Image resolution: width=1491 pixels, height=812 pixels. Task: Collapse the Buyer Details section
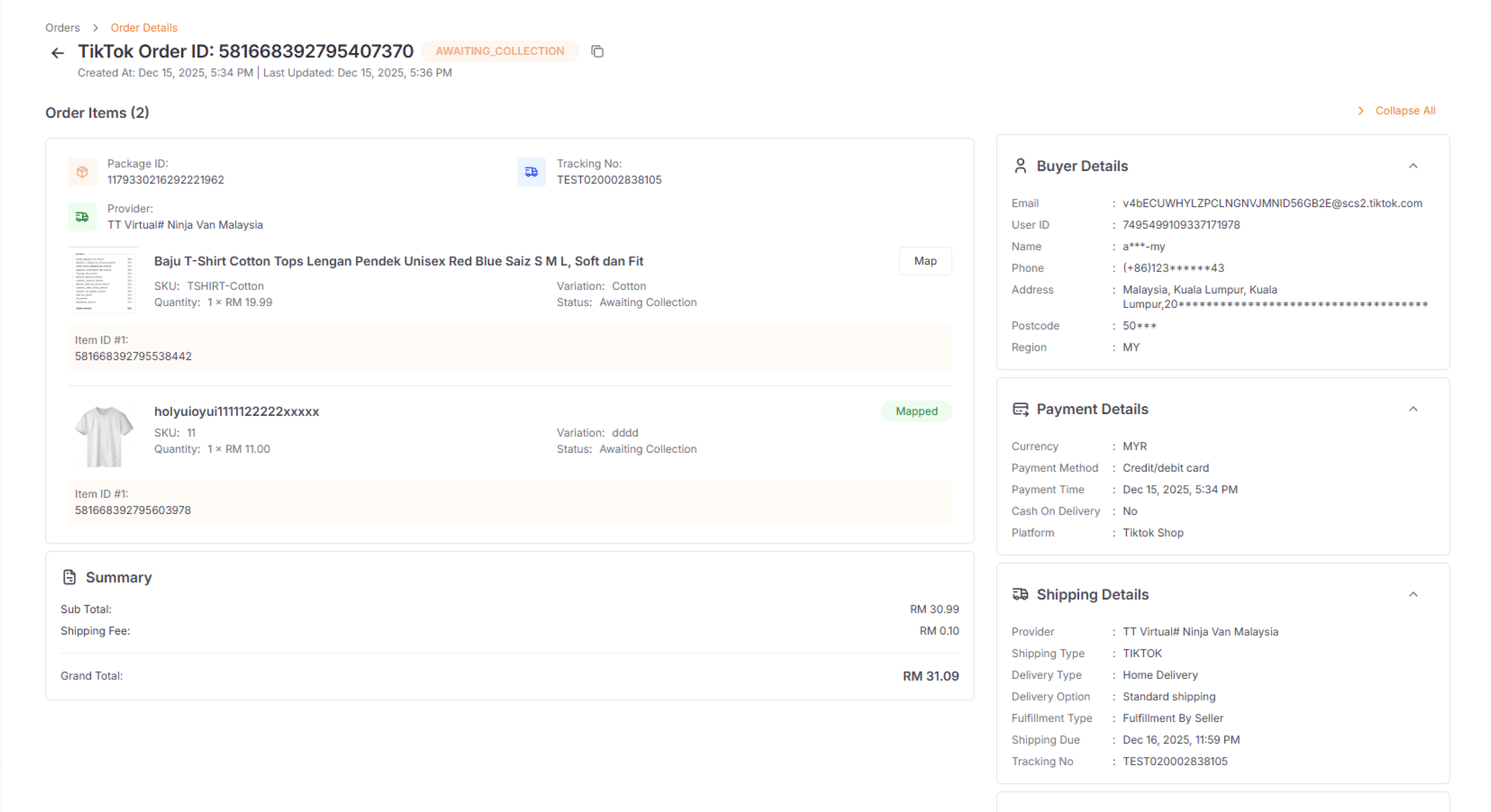tap(1413, 166)
